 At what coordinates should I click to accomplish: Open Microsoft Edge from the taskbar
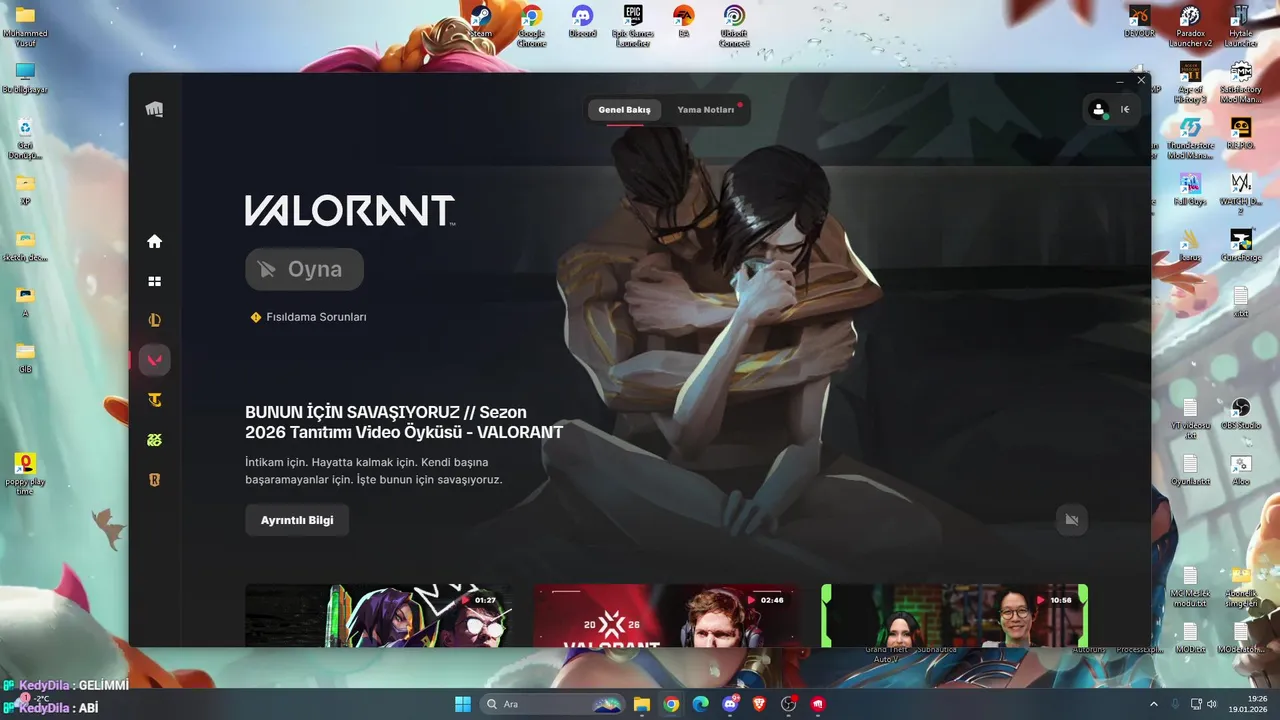[x=700, y=704]
